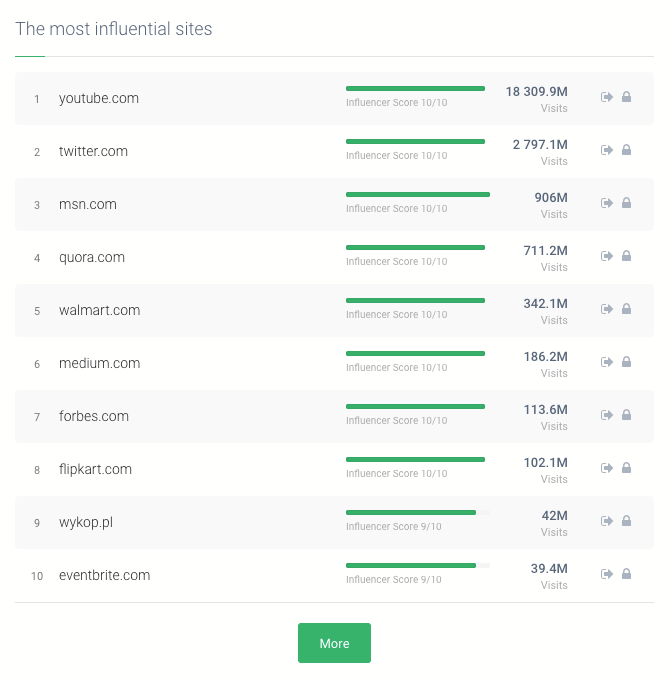Click the lock icon for youtube.com

[x=626, y=96]
